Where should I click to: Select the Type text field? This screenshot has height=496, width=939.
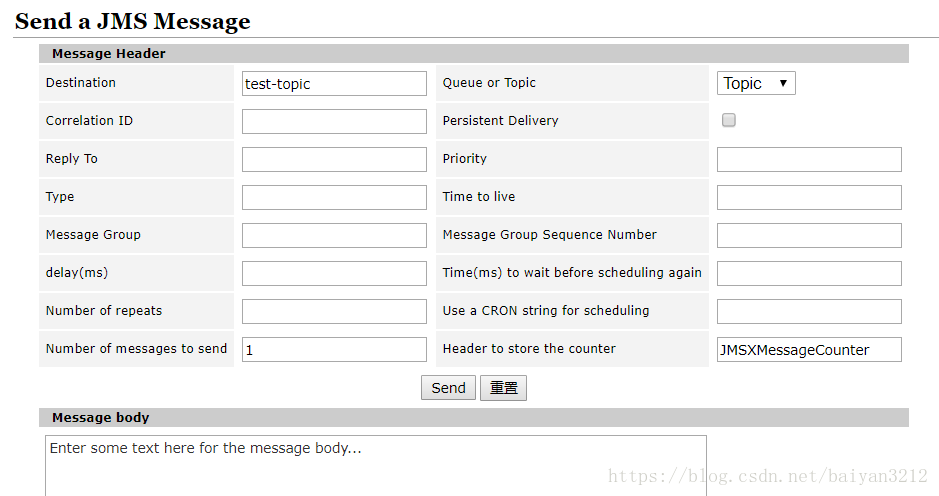click(x=334, y=198)
